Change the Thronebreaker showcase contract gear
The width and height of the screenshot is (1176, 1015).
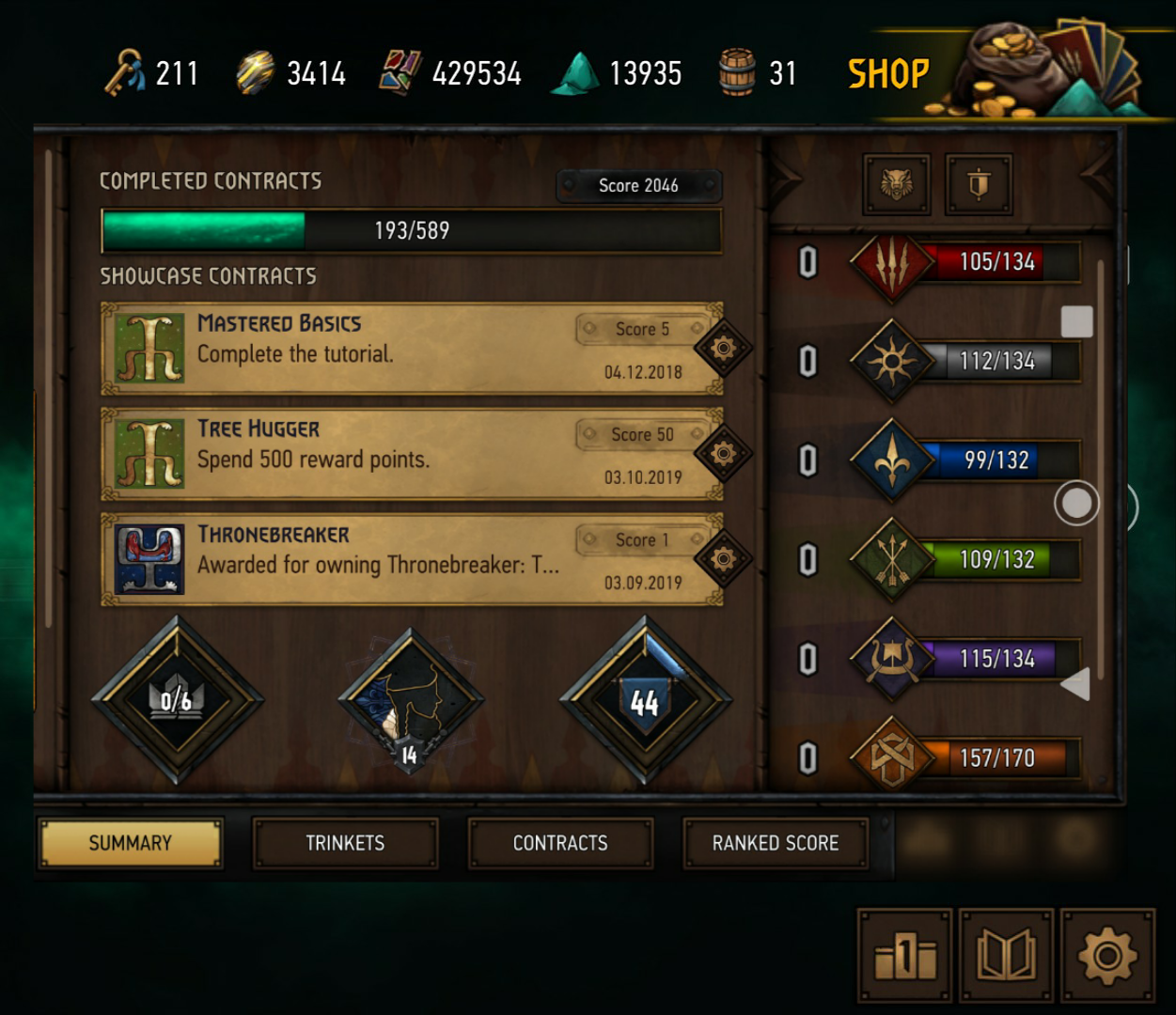point(723,559)
